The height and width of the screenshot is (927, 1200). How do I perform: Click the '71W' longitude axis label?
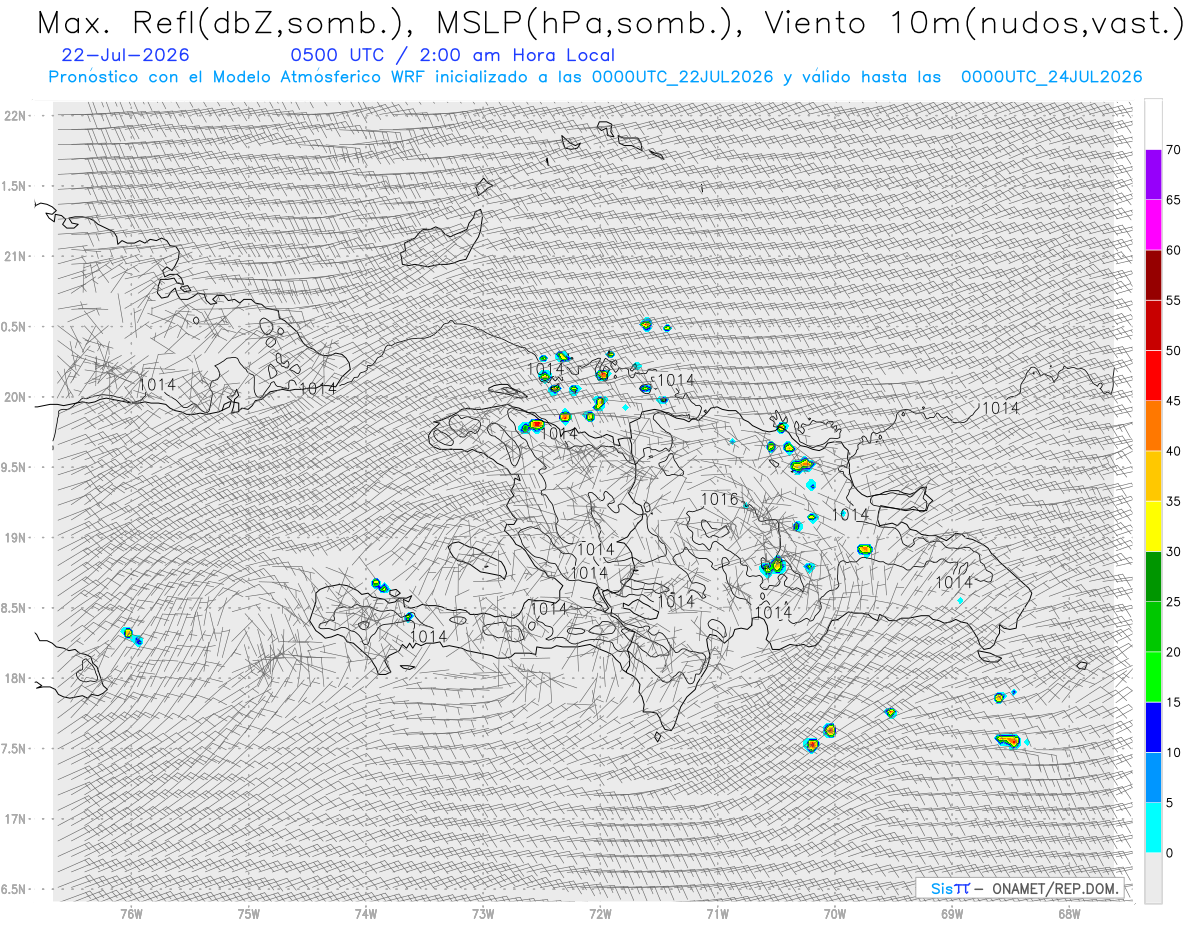point(717,915)
